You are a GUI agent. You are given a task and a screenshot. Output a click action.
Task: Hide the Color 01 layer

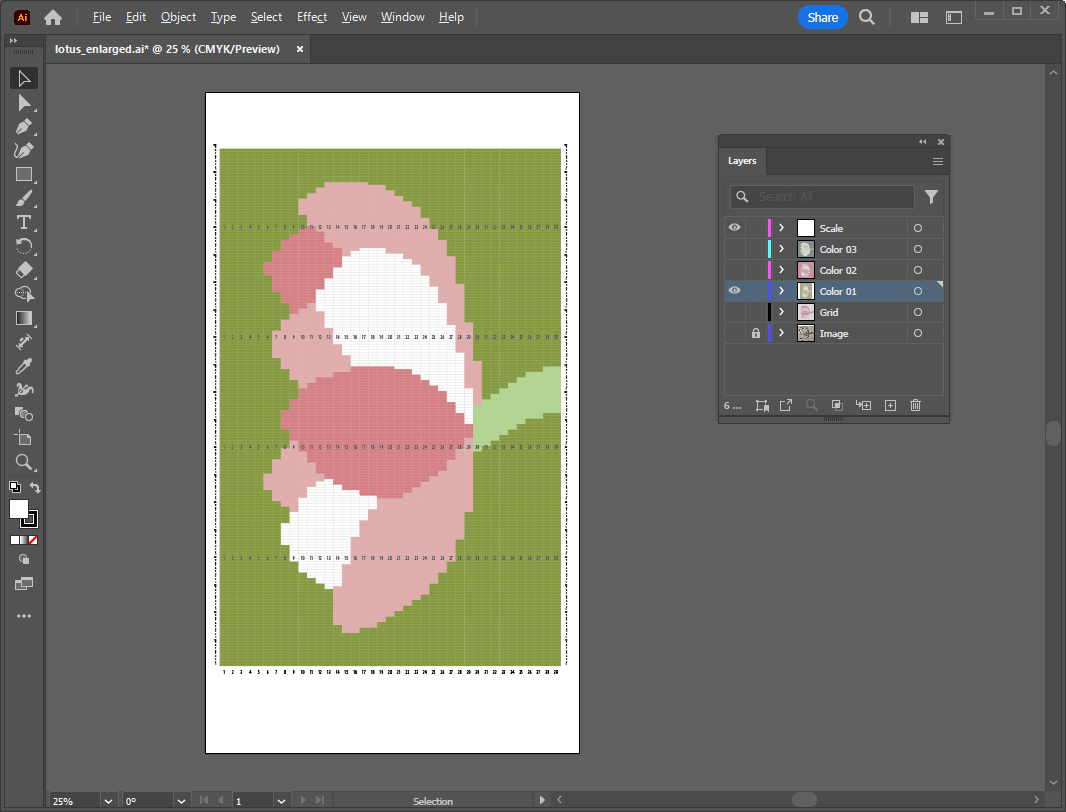point(734,291)
